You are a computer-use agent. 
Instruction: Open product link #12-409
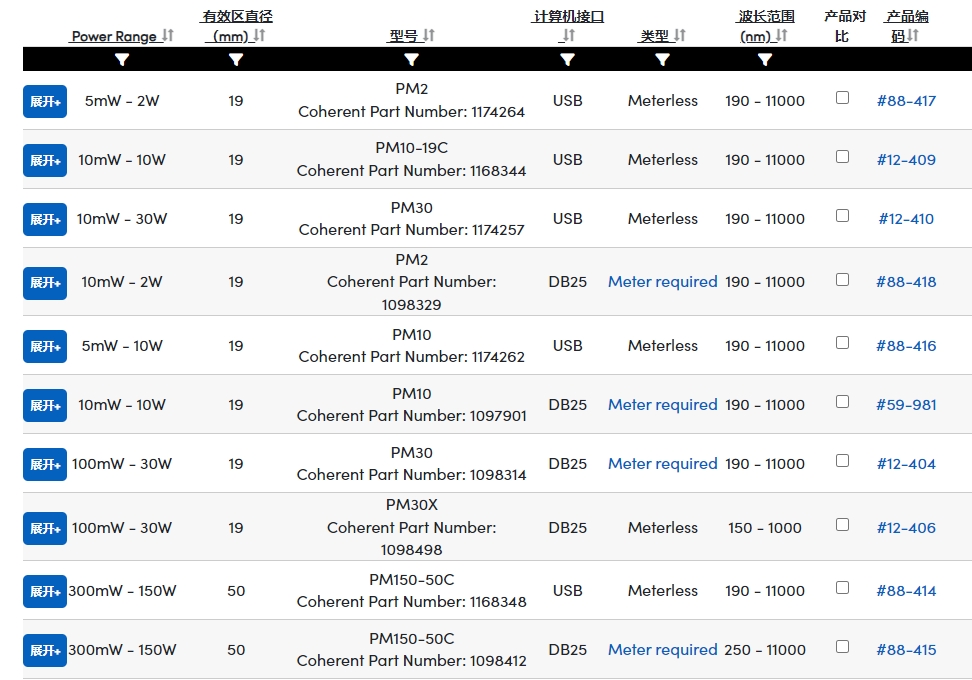click(x=906, y=160)
